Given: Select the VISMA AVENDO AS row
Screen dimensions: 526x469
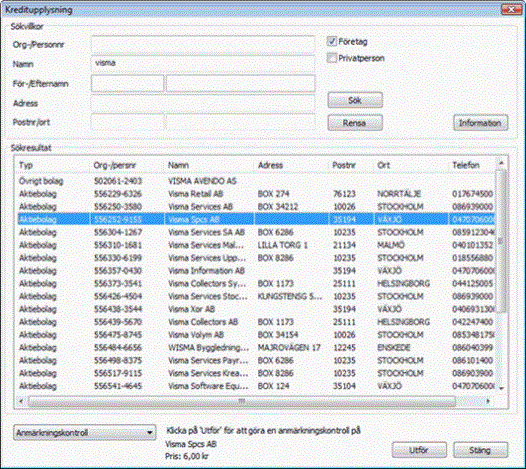Looking at the screenshot, I should click(256, 181).
